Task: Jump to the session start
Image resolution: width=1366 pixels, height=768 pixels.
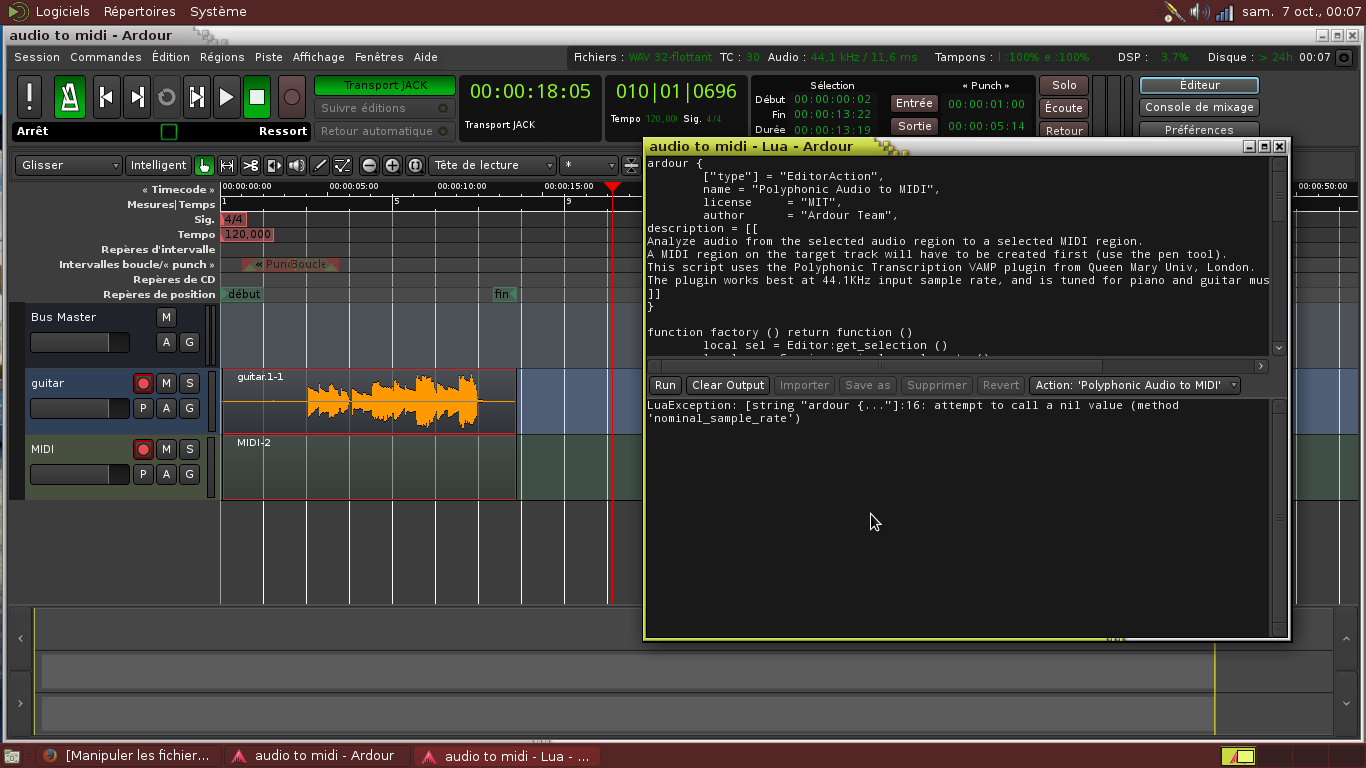Action: coord(106,97)
